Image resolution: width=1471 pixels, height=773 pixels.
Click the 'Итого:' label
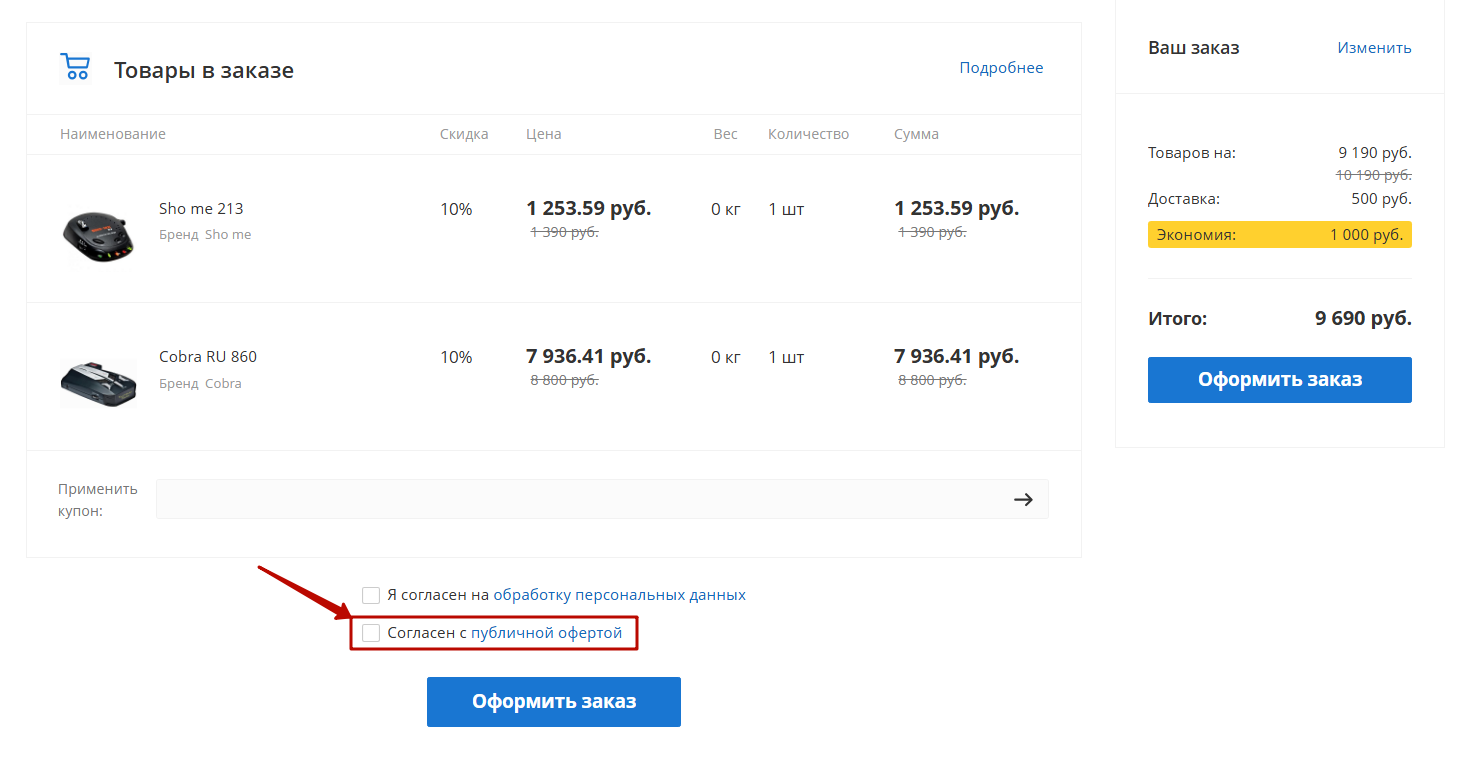1178,319
